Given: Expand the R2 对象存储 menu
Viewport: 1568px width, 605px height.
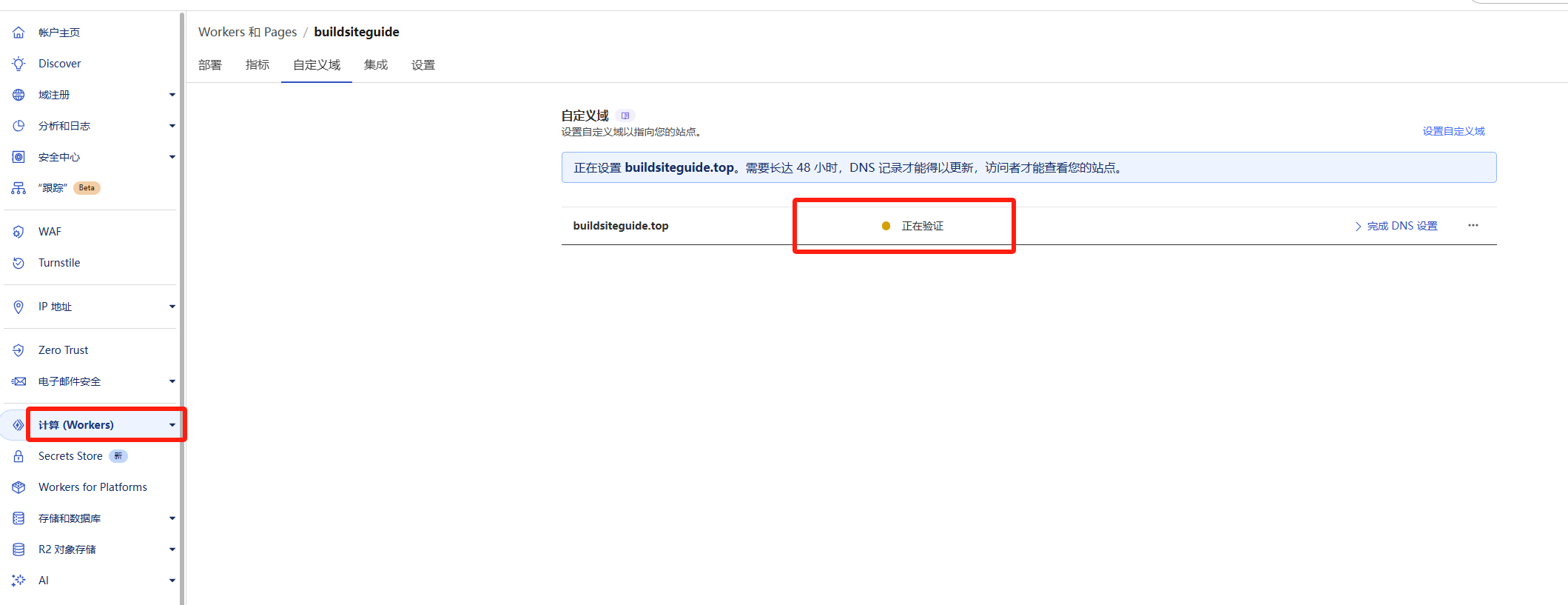Looking at the screenshot, I should point(172,549).
